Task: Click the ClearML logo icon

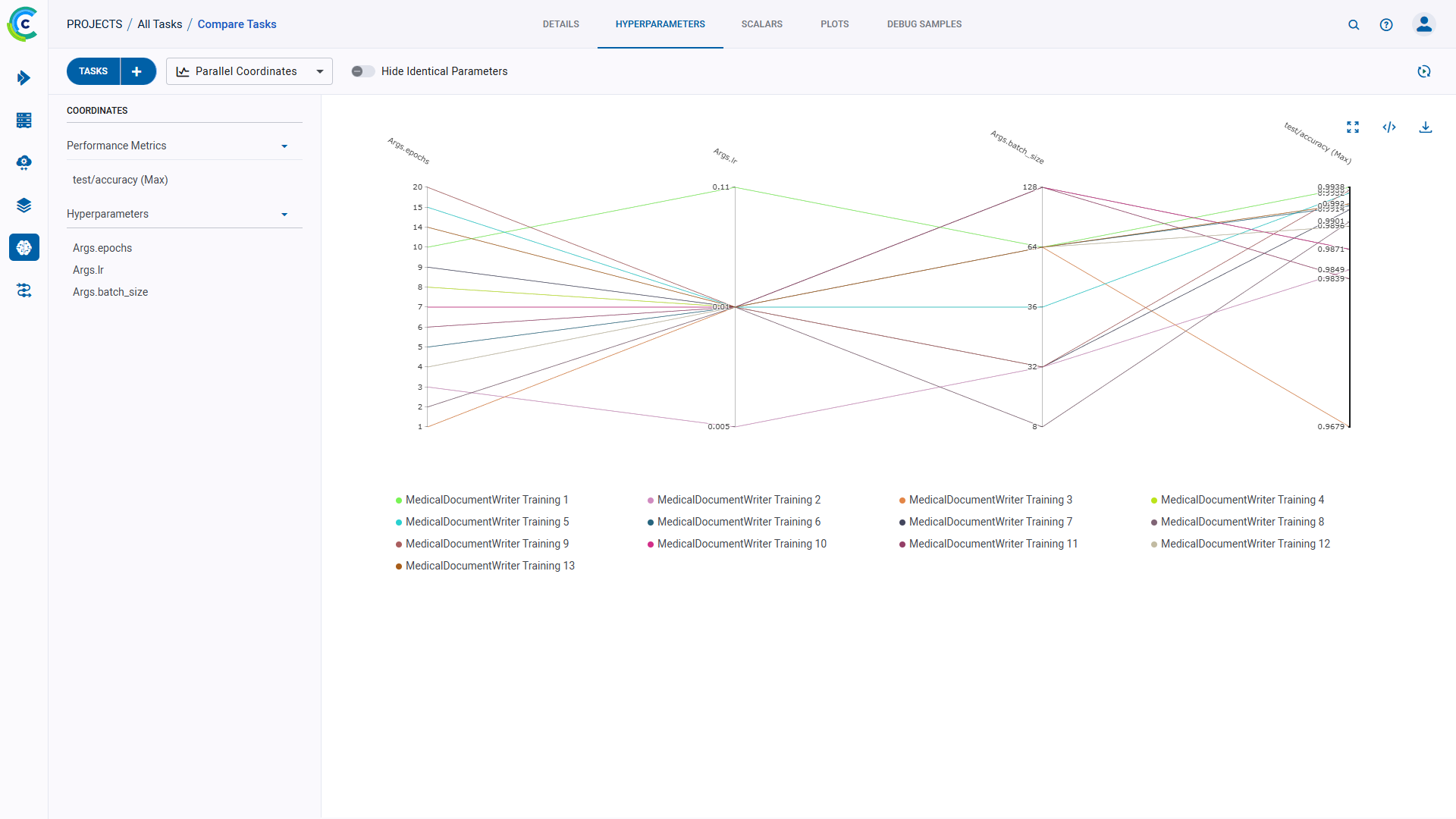Action: [23, 24]
